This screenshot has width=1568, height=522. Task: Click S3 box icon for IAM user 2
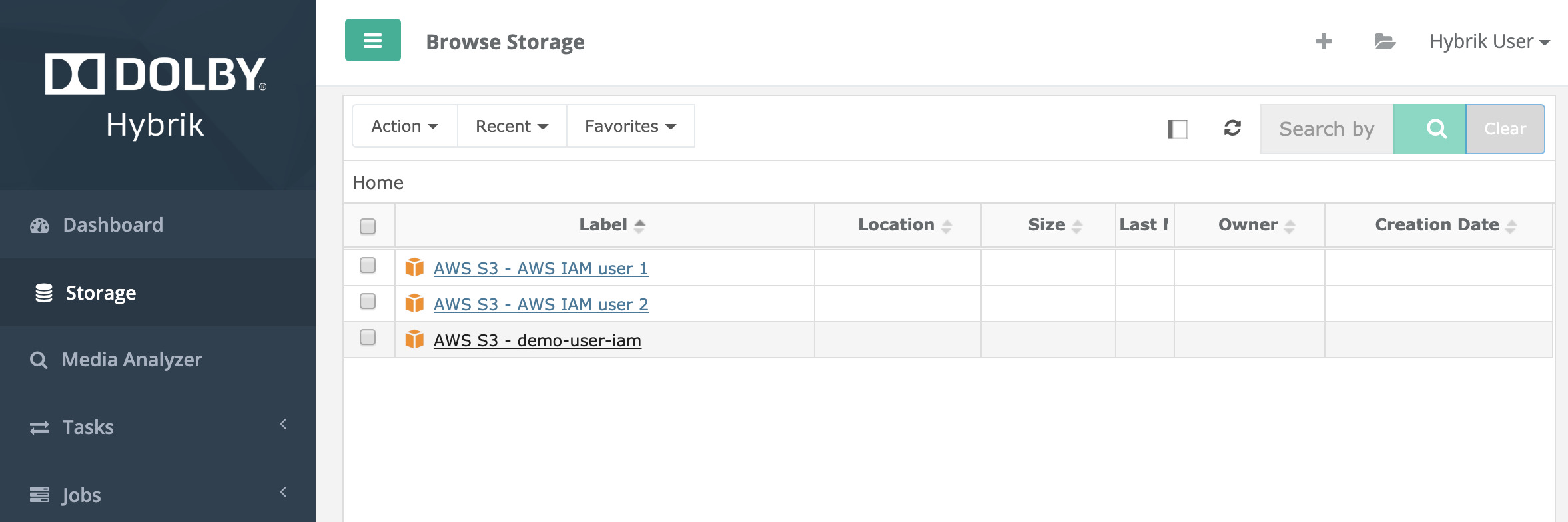pos(414,303)
